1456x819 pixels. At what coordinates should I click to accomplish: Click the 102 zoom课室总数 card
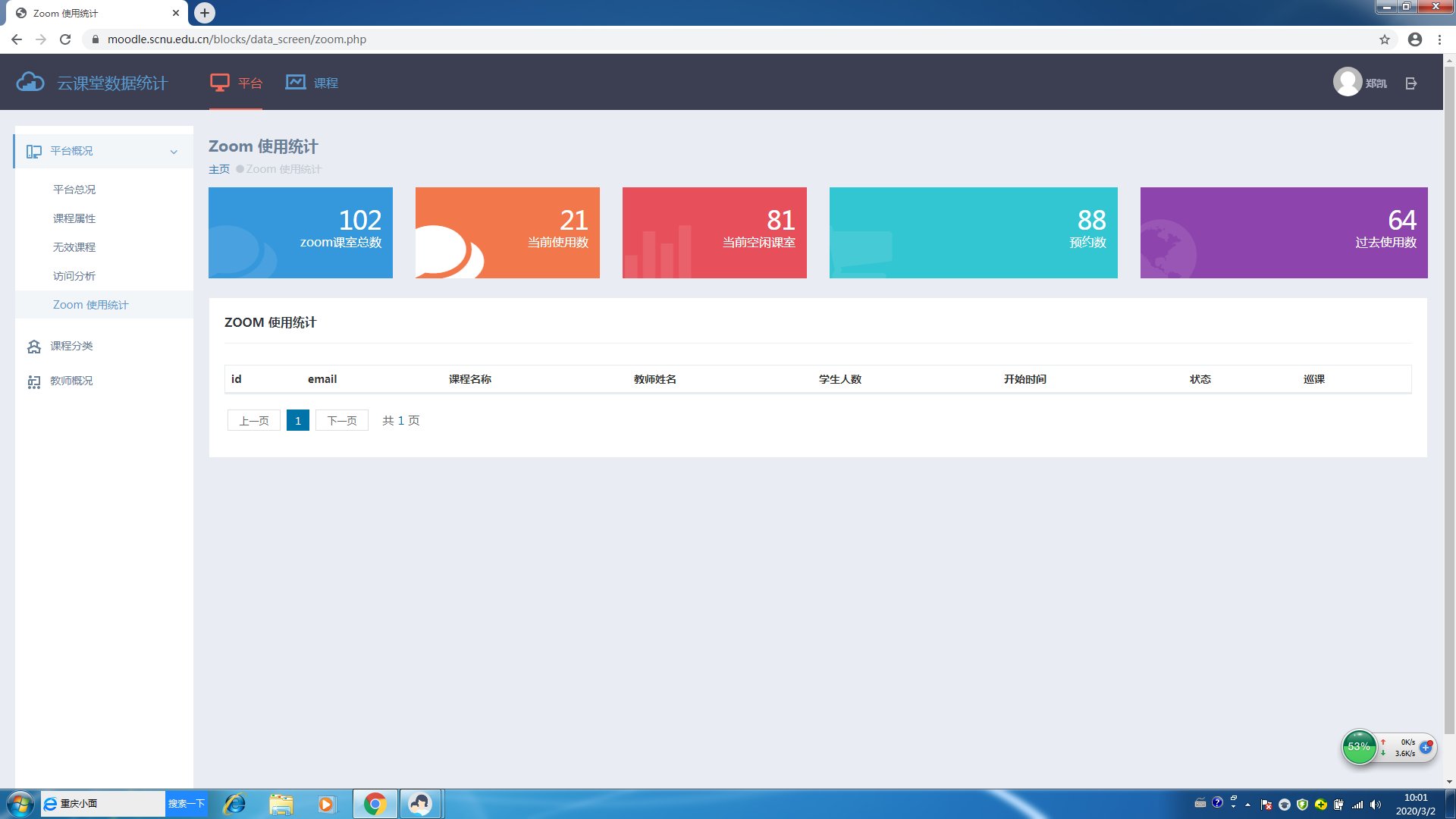tap(300, 233)
